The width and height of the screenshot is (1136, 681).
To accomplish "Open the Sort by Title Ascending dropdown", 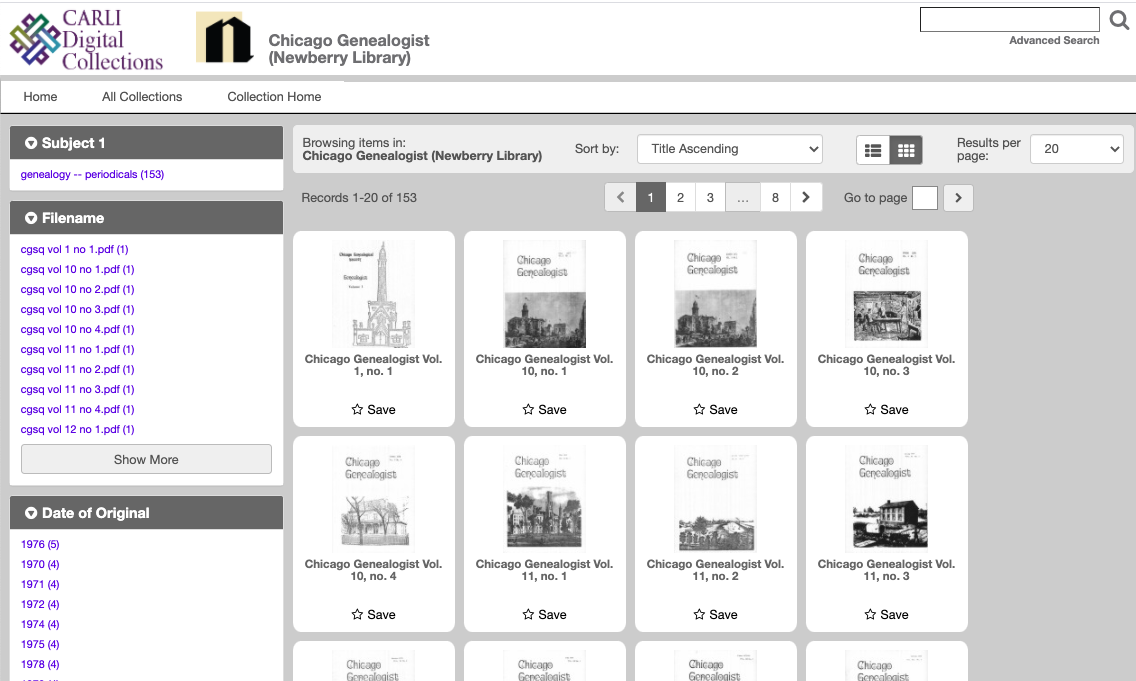I will click(730, 149).
